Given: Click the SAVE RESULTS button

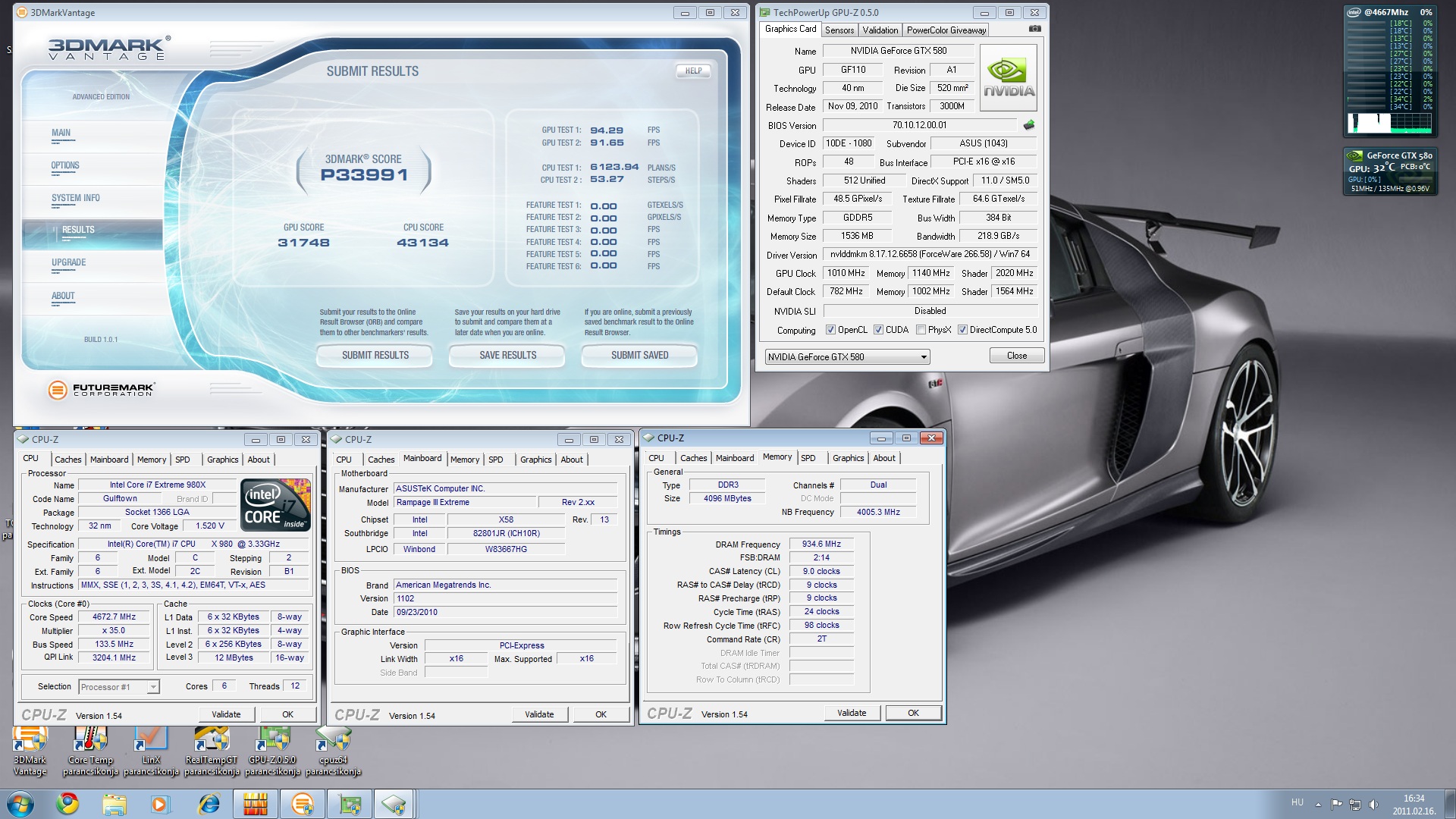Looking at the screenshot, I should (507, 355).
